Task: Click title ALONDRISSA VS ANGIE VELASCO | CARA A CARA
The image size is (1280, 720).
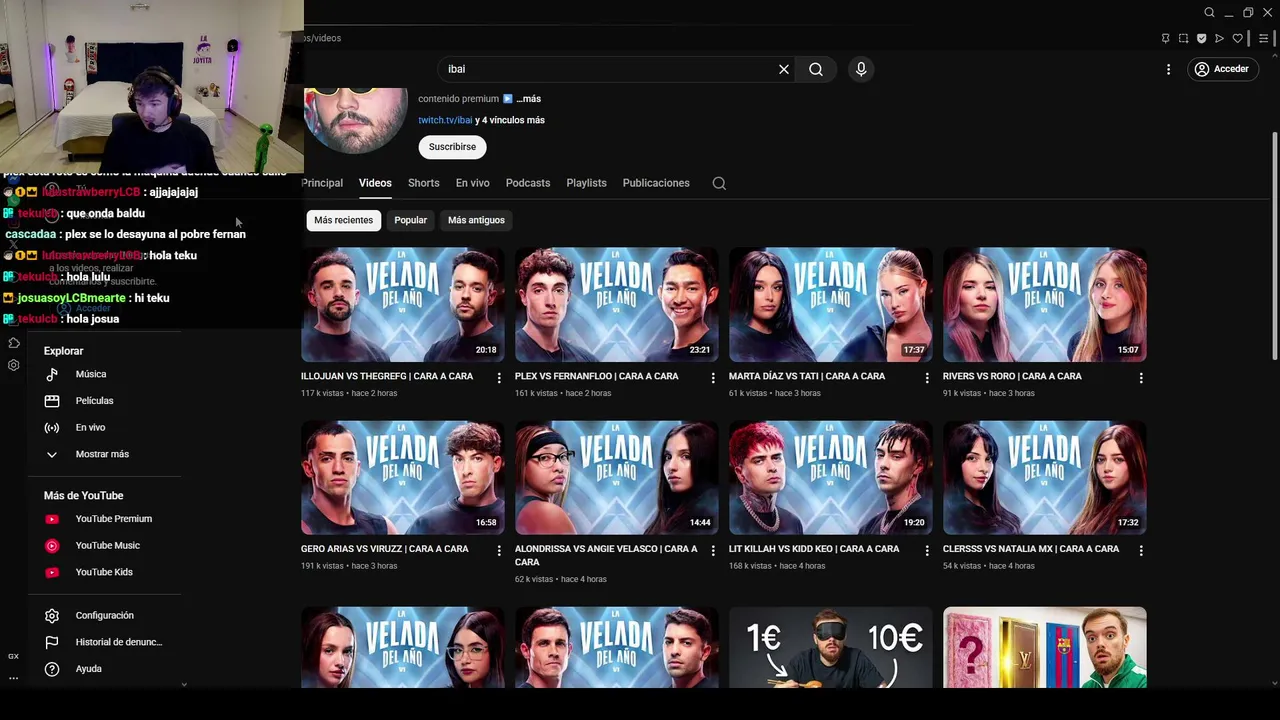Action: click(606, 555)
